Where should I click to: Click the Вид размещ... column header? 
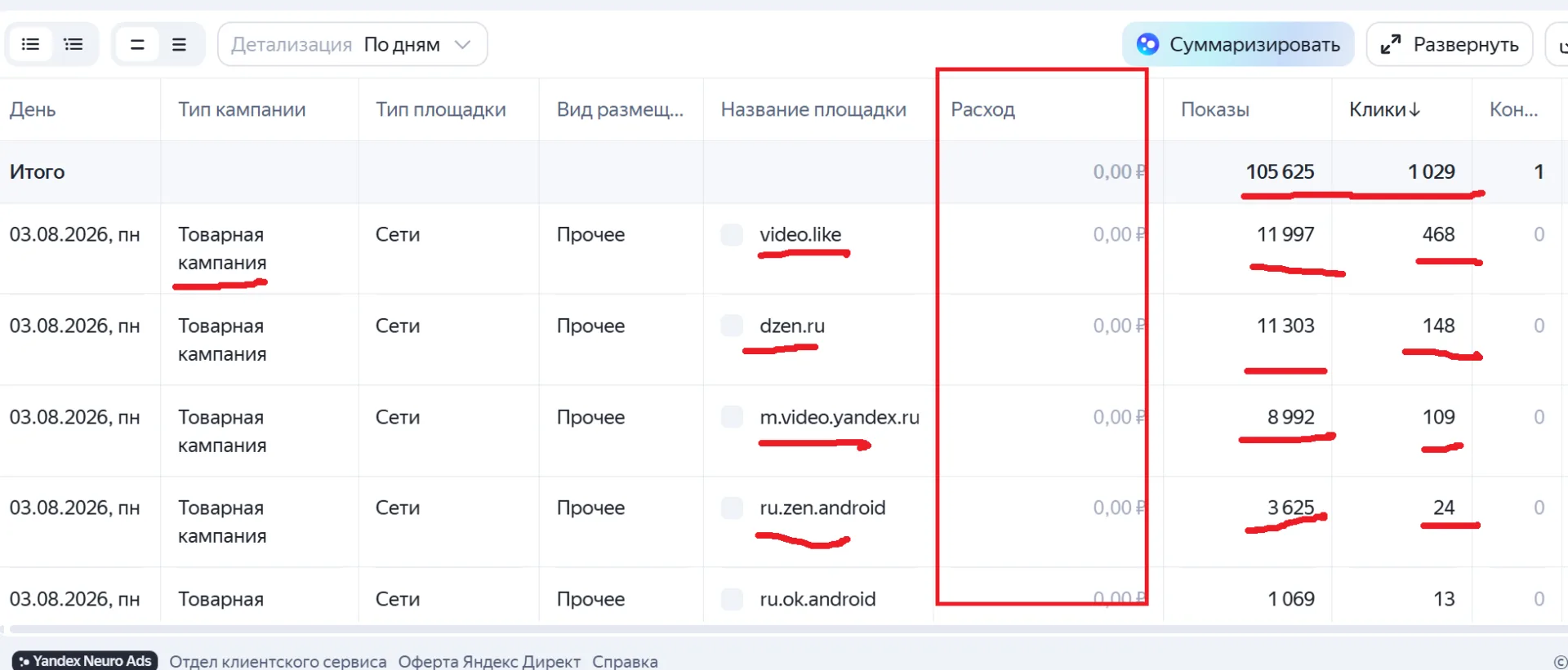[x=620, y=109]
